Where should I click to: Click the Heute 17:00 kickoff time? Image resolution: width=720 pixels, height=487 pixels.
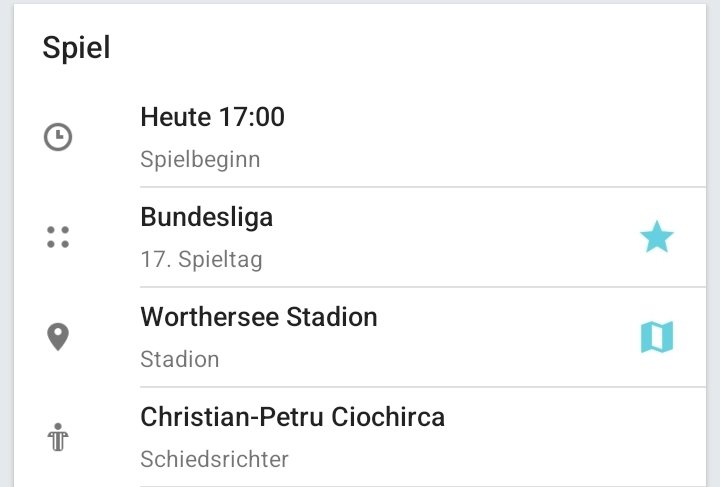(x=213, y=117)
